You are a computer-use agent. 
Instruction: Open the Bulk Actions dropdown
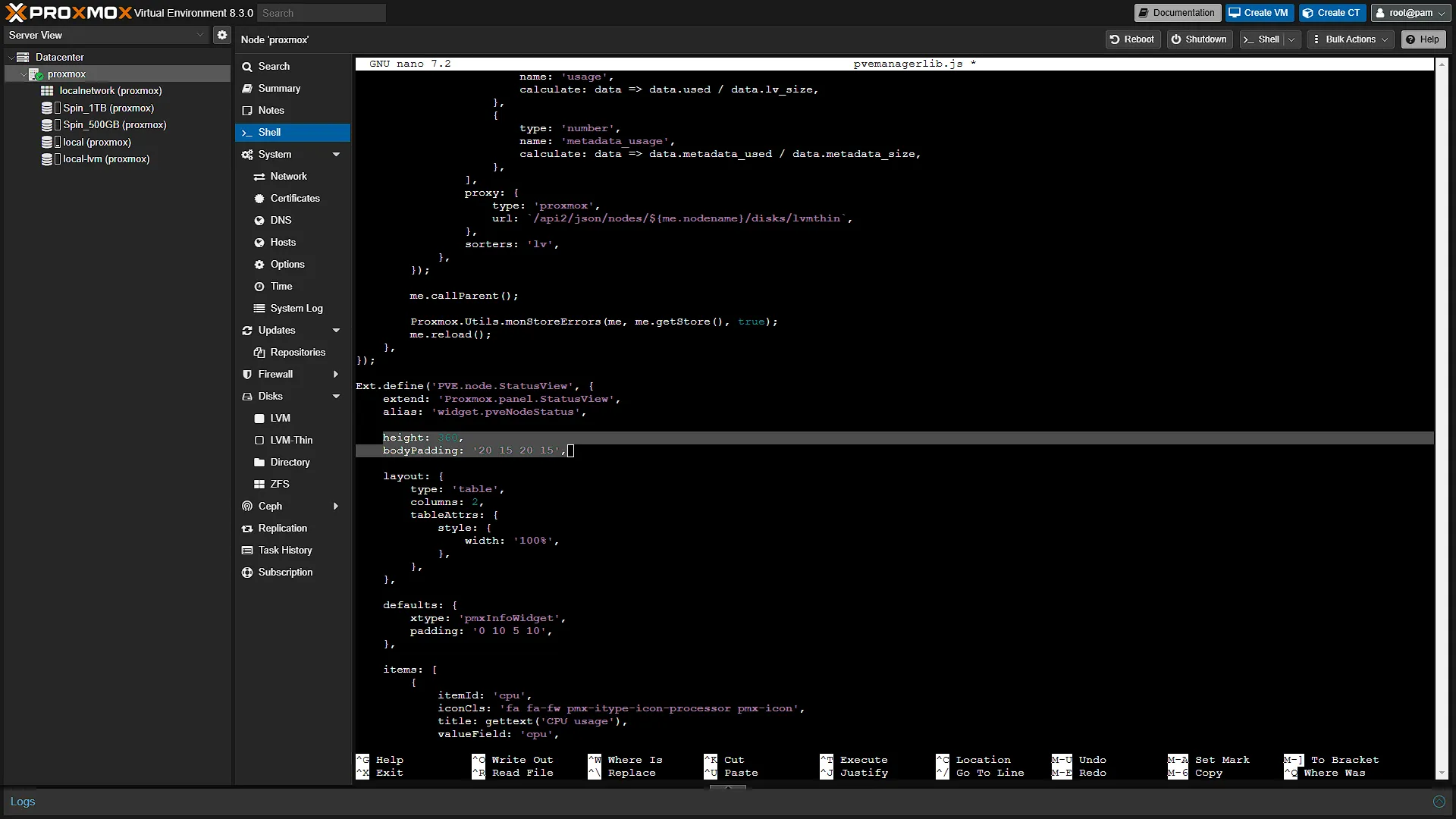tap(1351, 39)
